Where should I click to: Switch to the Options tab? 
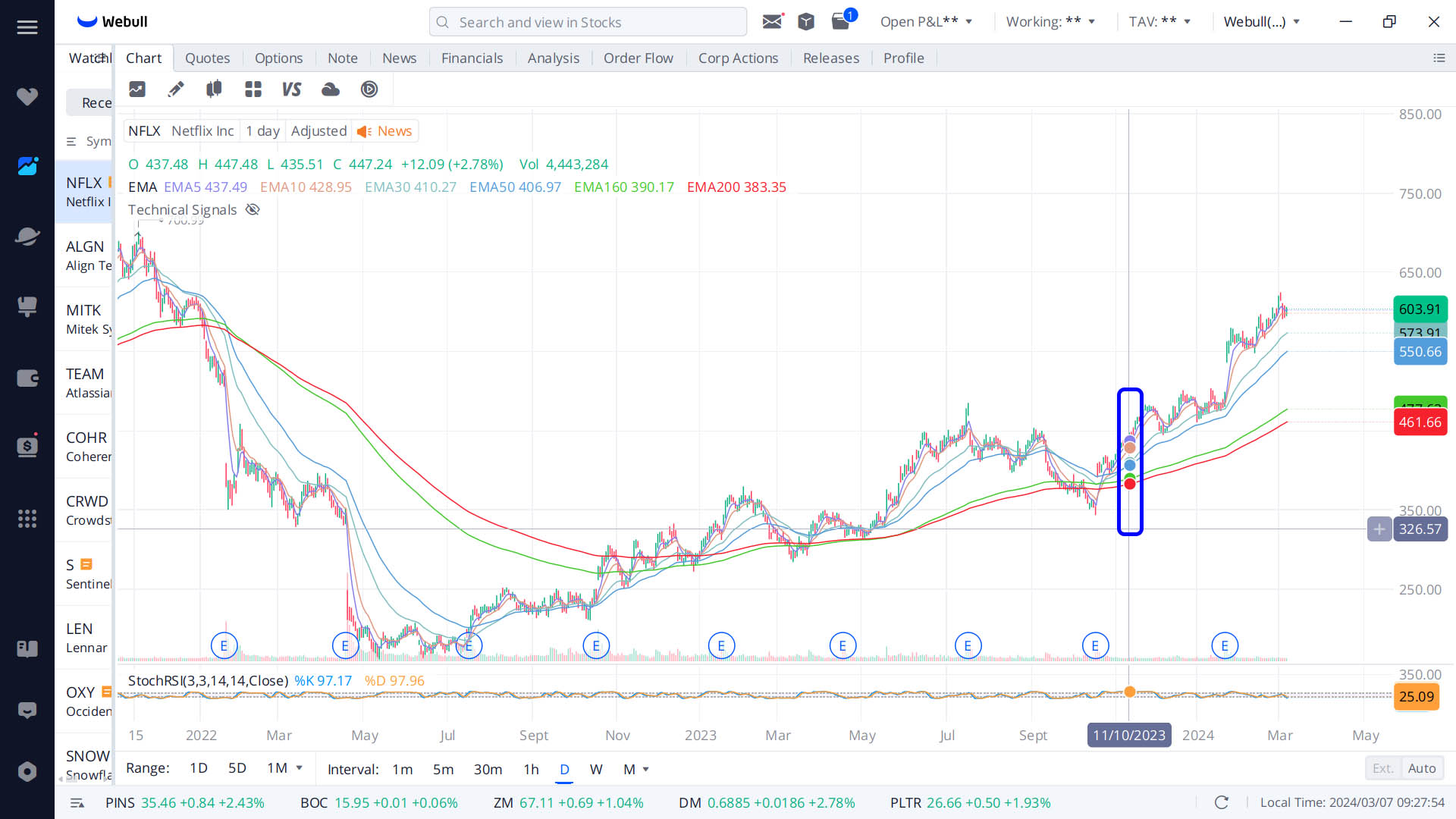coord(278,58)
